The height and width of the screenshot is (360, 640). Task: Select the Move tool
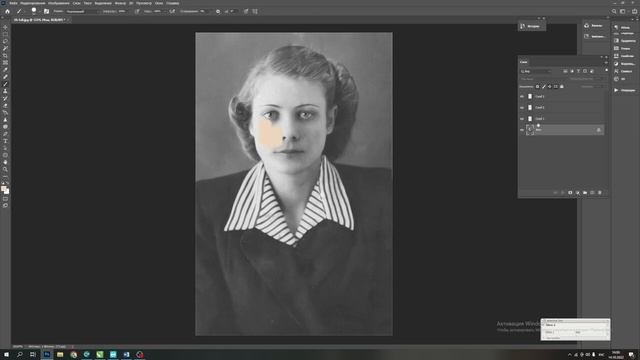5,27
